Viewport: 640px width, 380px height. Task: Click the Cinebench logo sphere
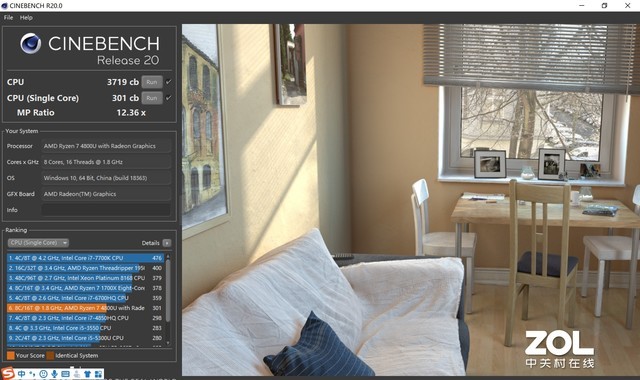point(31,43)
